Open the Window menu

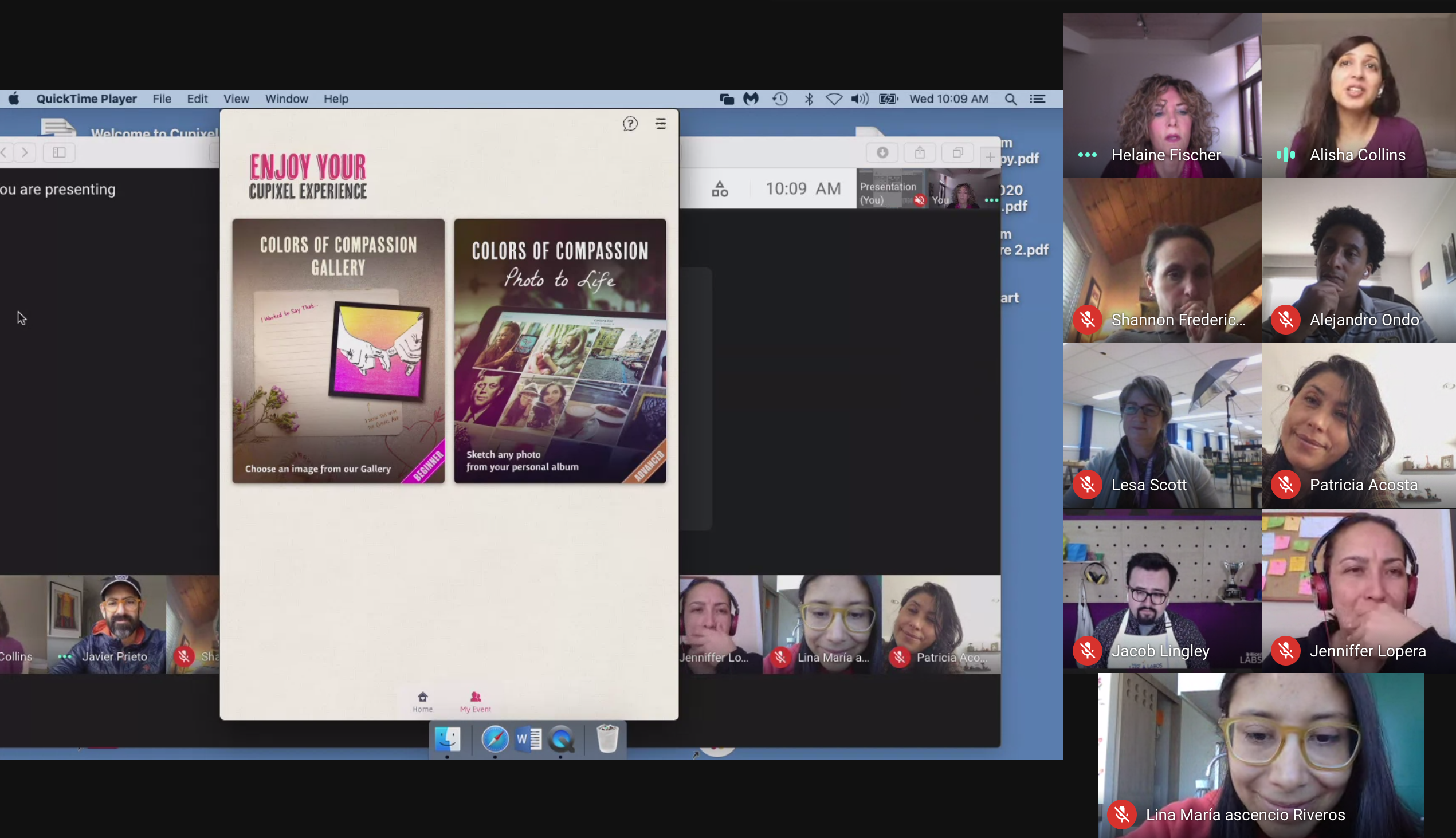(286, 99)
